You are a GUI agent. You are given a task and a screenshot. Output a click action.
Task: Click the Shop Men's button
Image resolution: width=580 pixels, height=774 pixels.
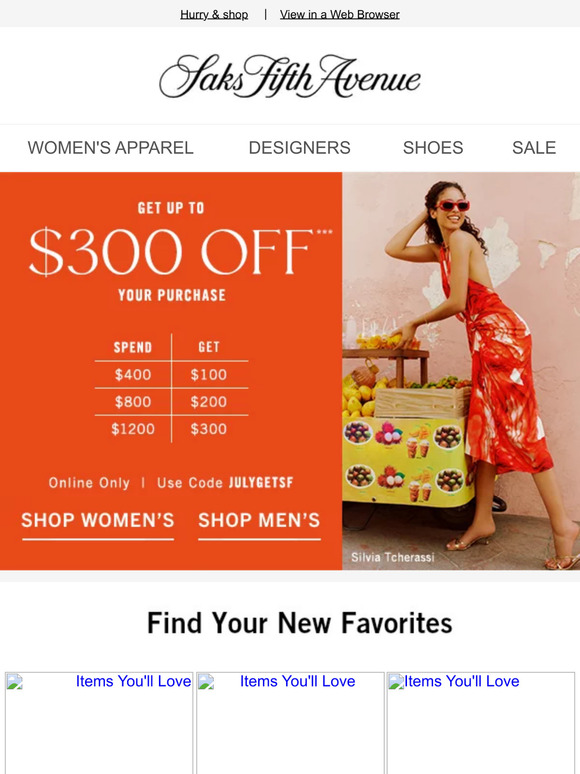259,524
